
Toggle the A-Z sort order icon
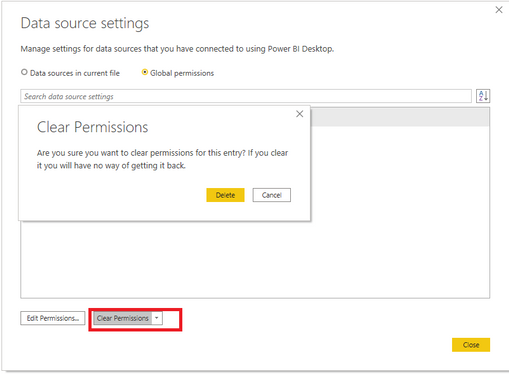pos(483,96)
